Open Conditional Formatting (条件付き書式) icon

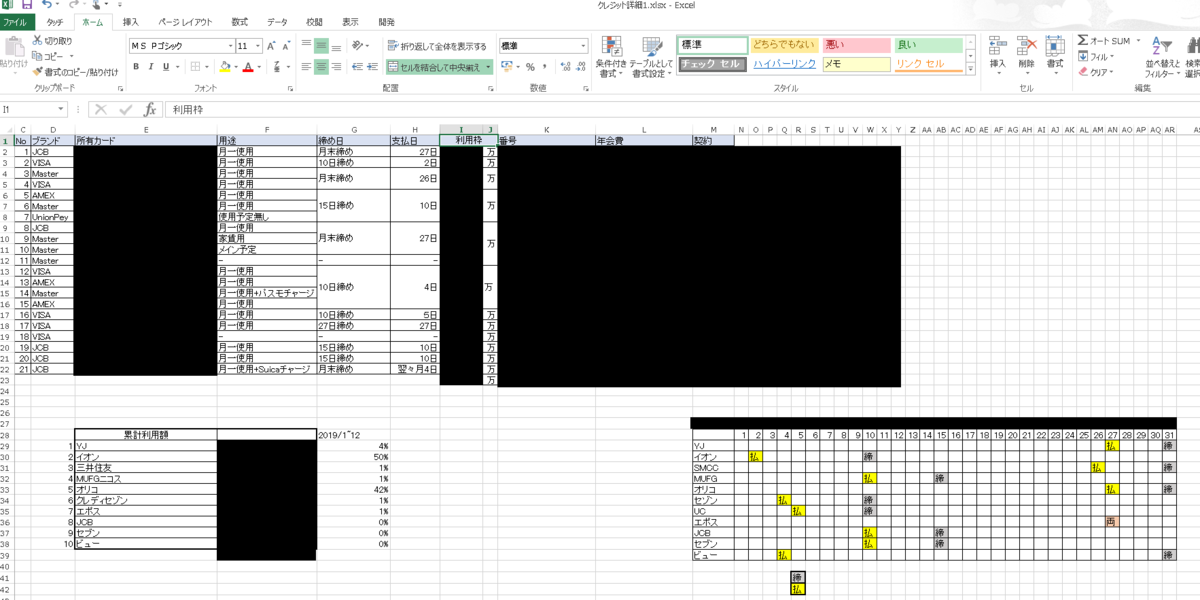click(610, 47)
